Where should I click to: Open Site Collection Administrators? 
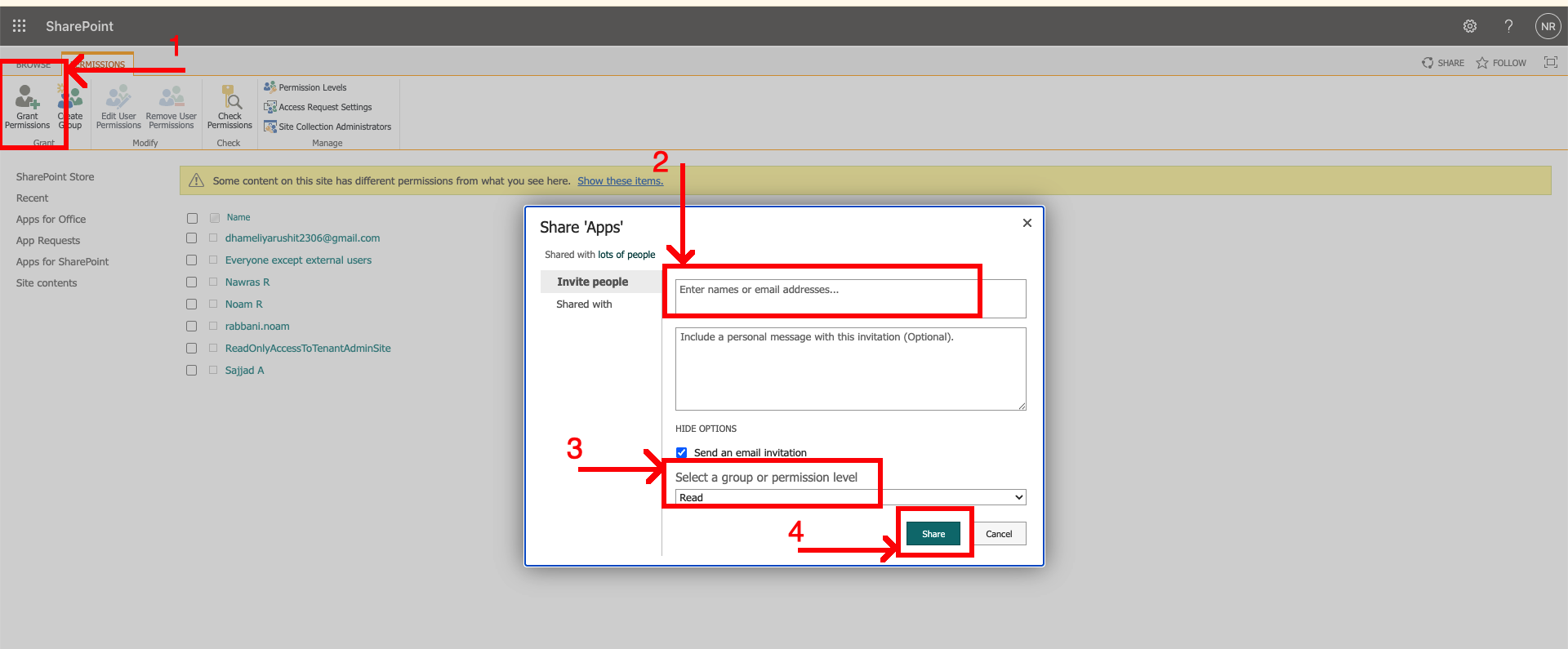tap(327, 127)
